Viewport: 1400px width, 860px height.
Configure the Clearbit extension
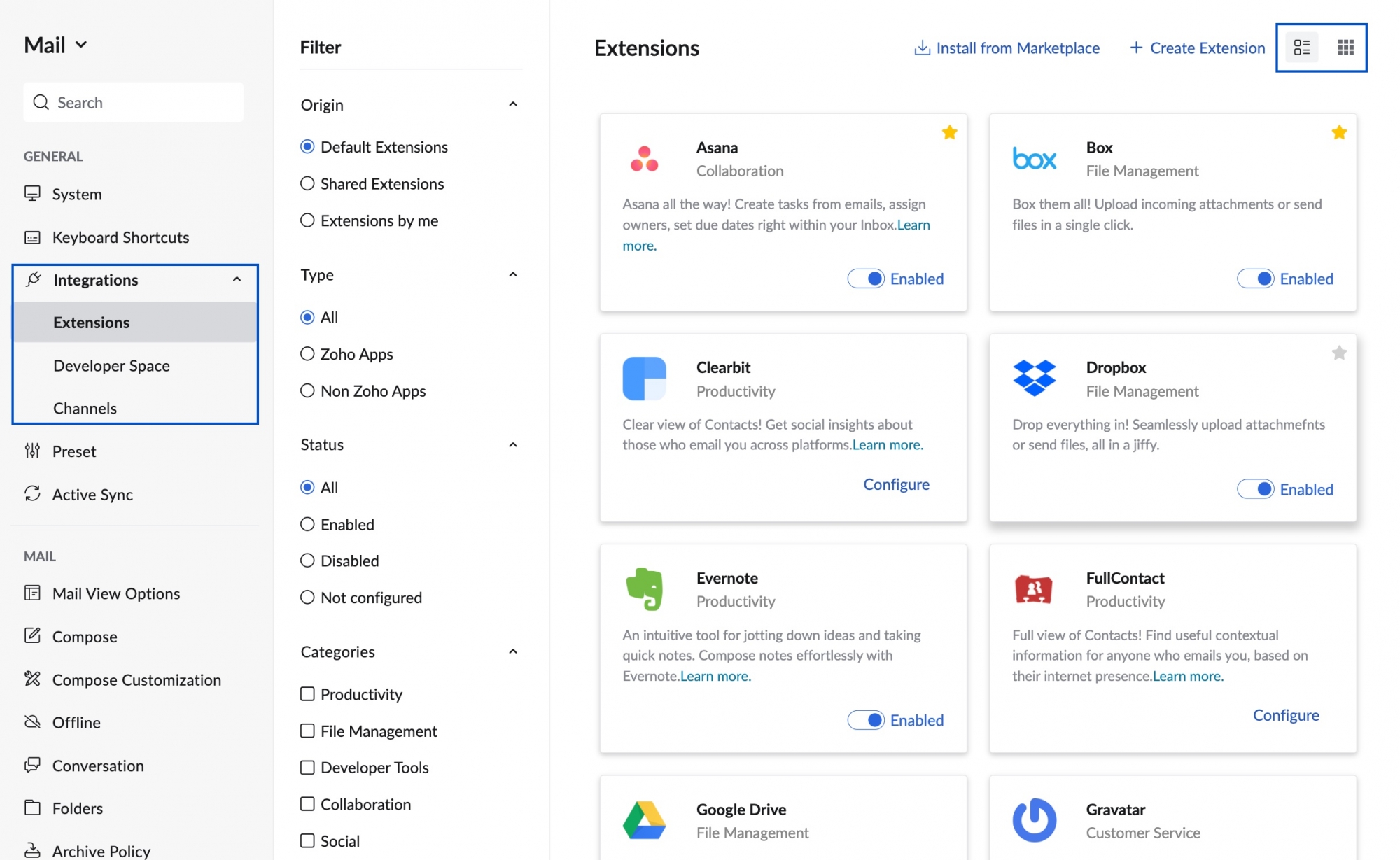coord(896,484)
